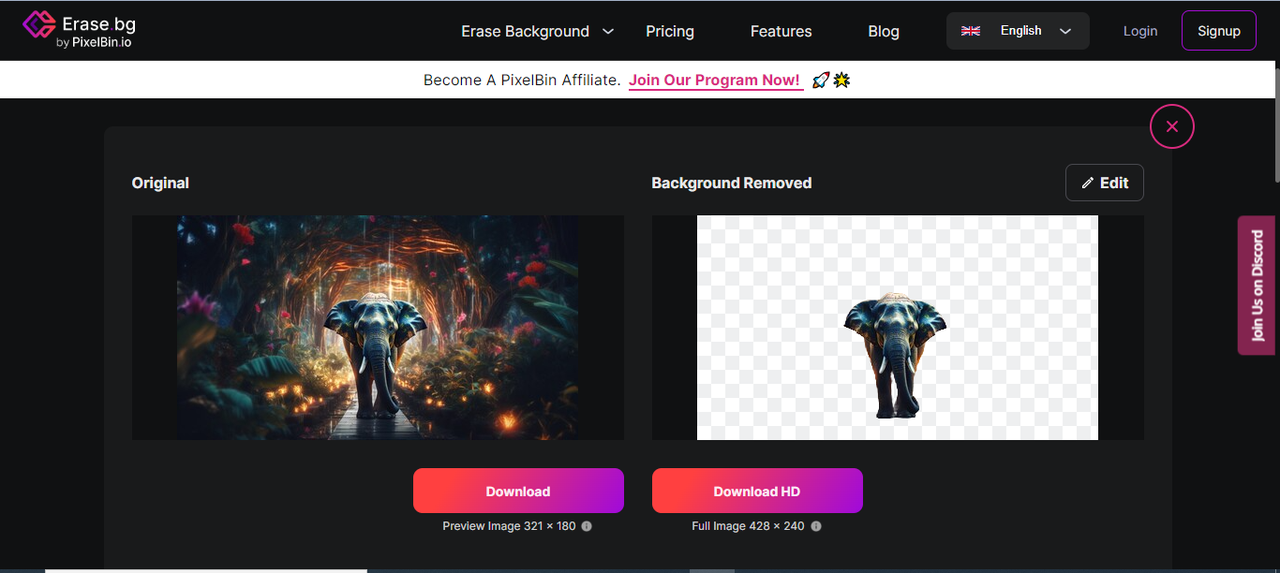Image resolution: width=1280 pixels, height=573 pixels.
Task: Click the original elephant jungle image
Action: pyautogui.click(x=378, y=327)
